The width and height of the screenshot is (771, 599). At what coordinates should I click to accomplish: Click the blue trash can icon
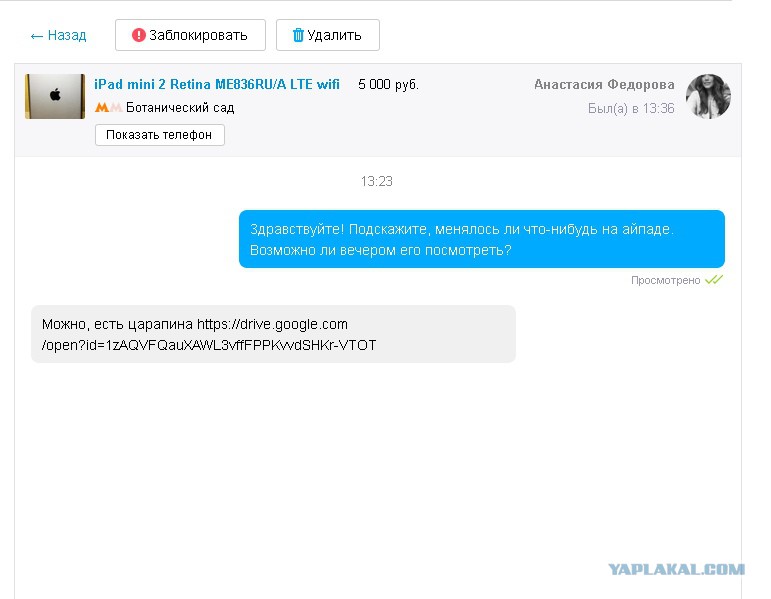click(298, 35)
